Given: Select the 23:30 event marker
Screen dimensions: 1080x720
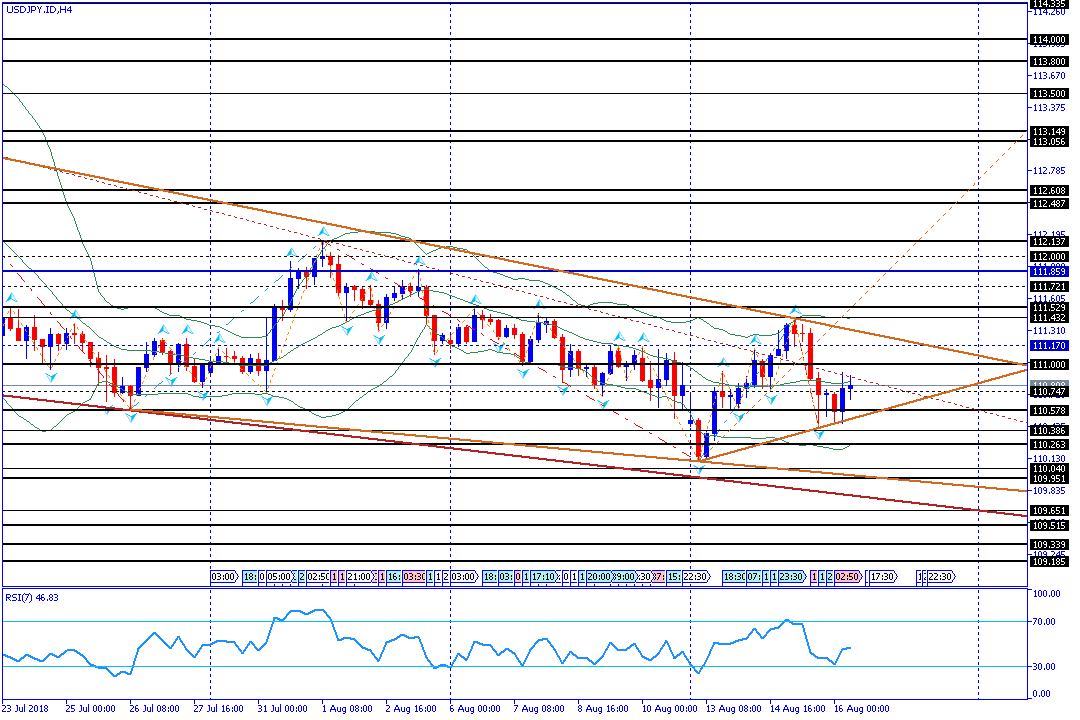Looking at the screenshot, I should click(x=791, y=576).
